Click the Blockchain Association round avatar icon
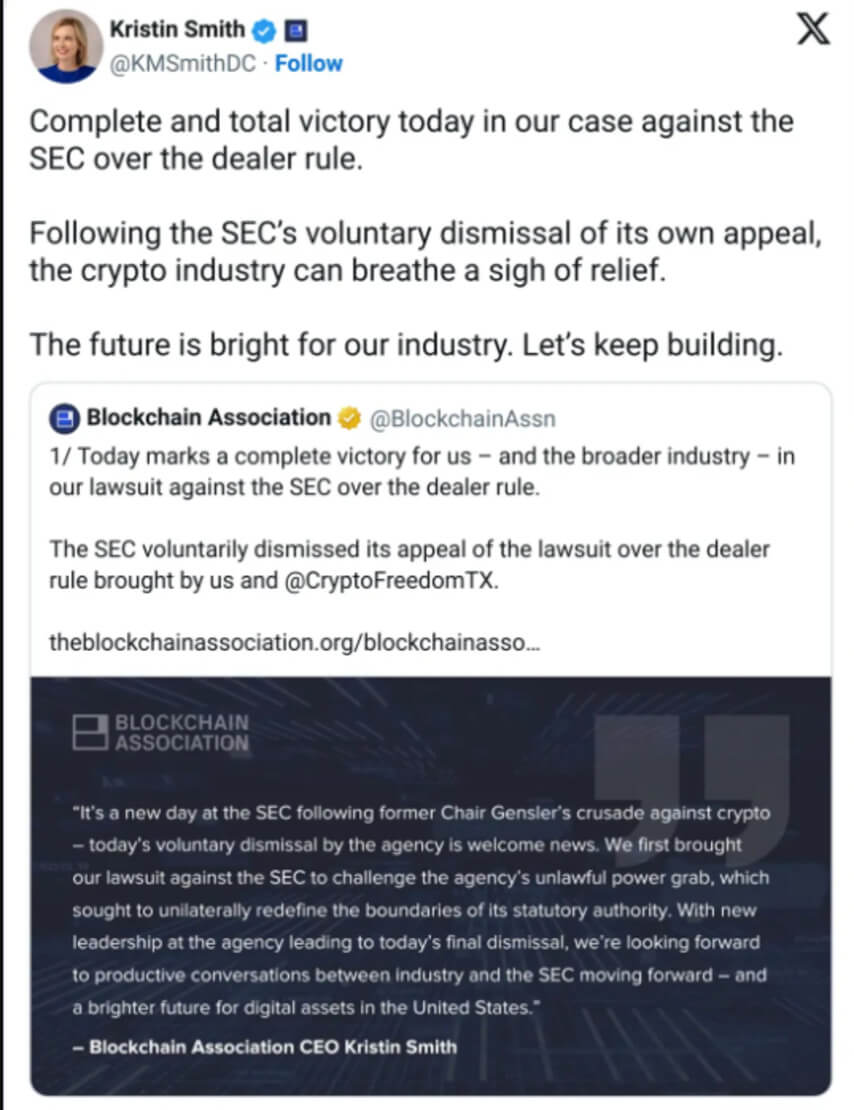Viewport: 854px width, 1110px height. tap(64, 418)
